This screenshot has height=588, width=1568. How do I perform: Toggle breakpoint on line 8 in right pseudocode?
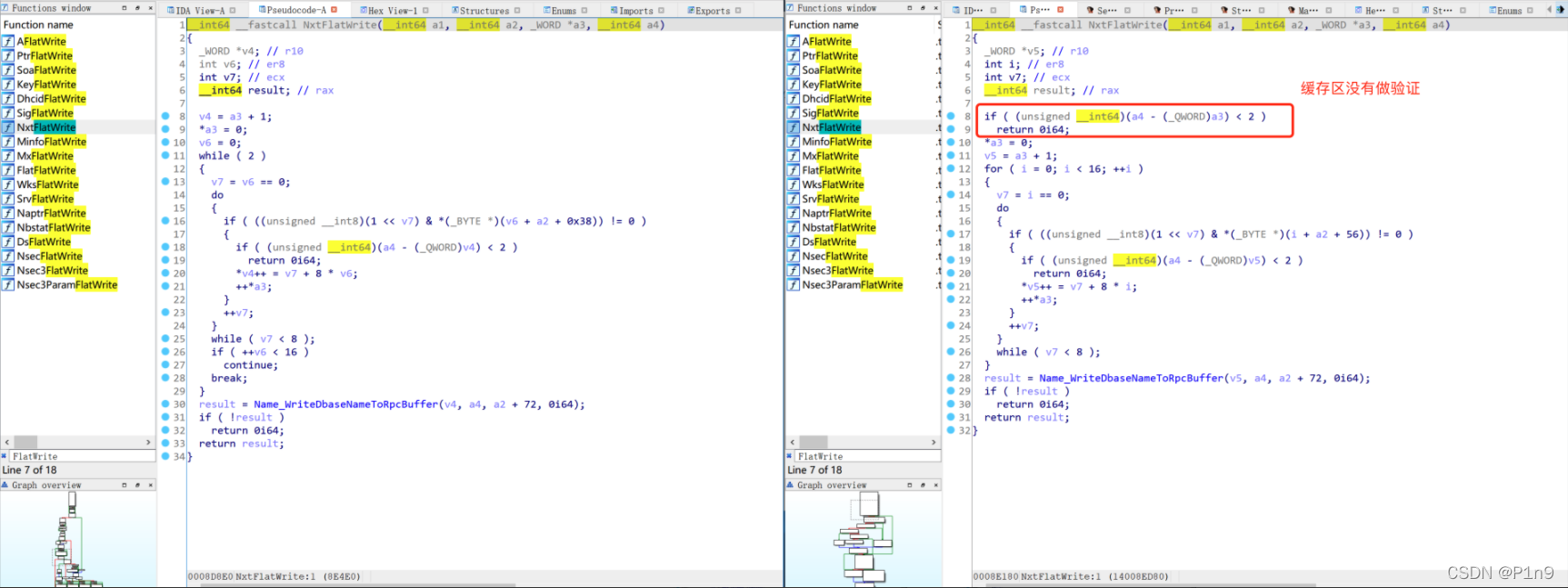[x=951, y=116]
